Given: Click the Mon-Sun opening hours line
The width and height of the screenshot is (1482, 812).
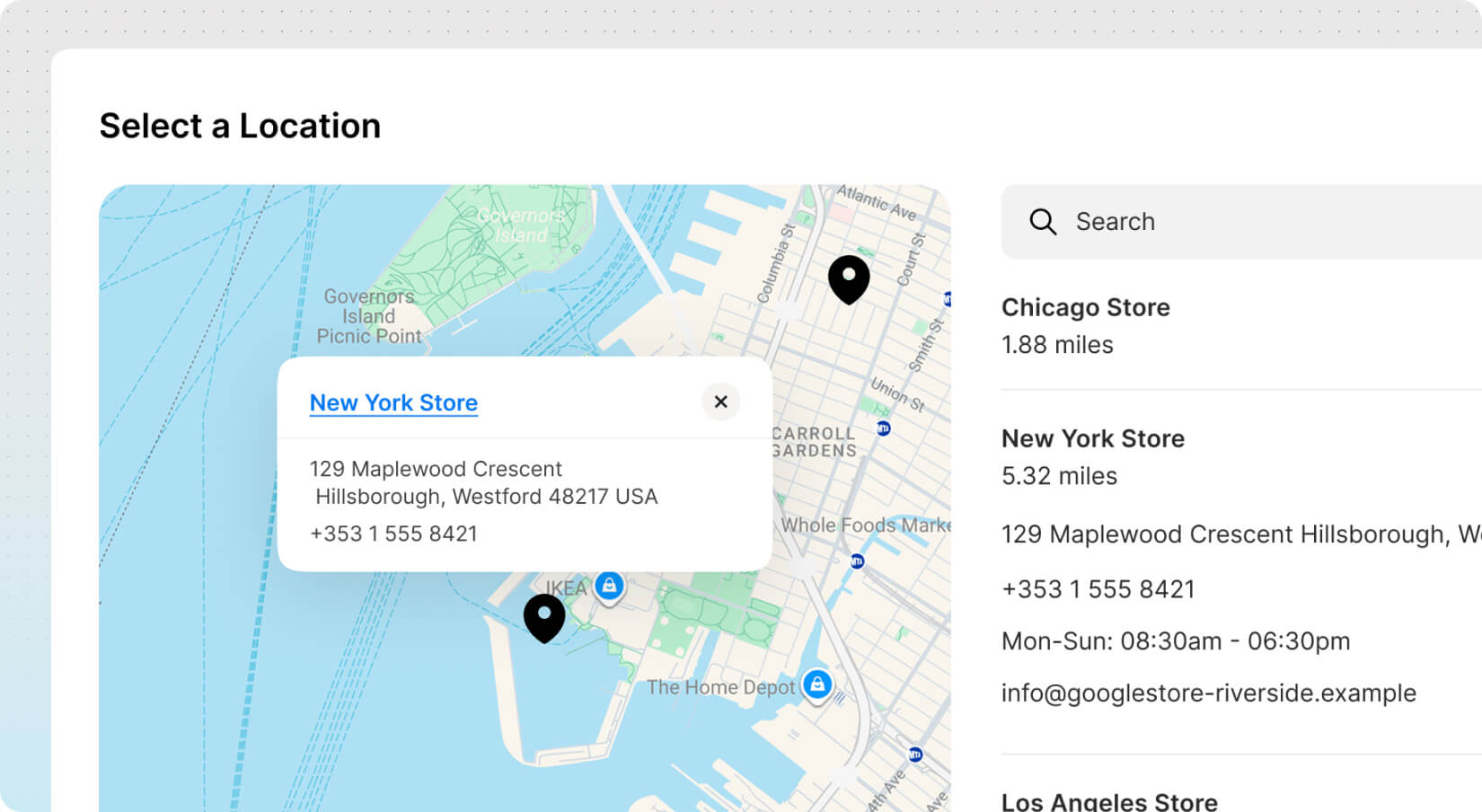Looking at the screenshot, I should (x=1175, y=641).
